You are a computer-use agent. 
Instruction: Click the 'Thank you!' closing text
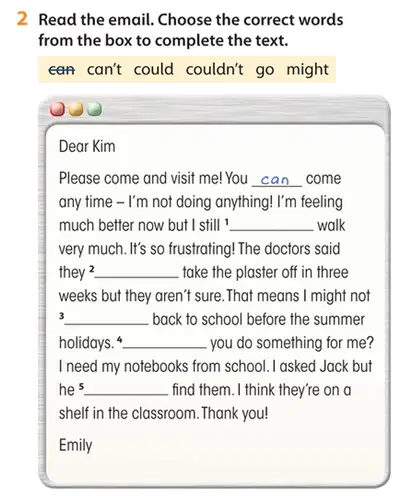coord(235,414)
